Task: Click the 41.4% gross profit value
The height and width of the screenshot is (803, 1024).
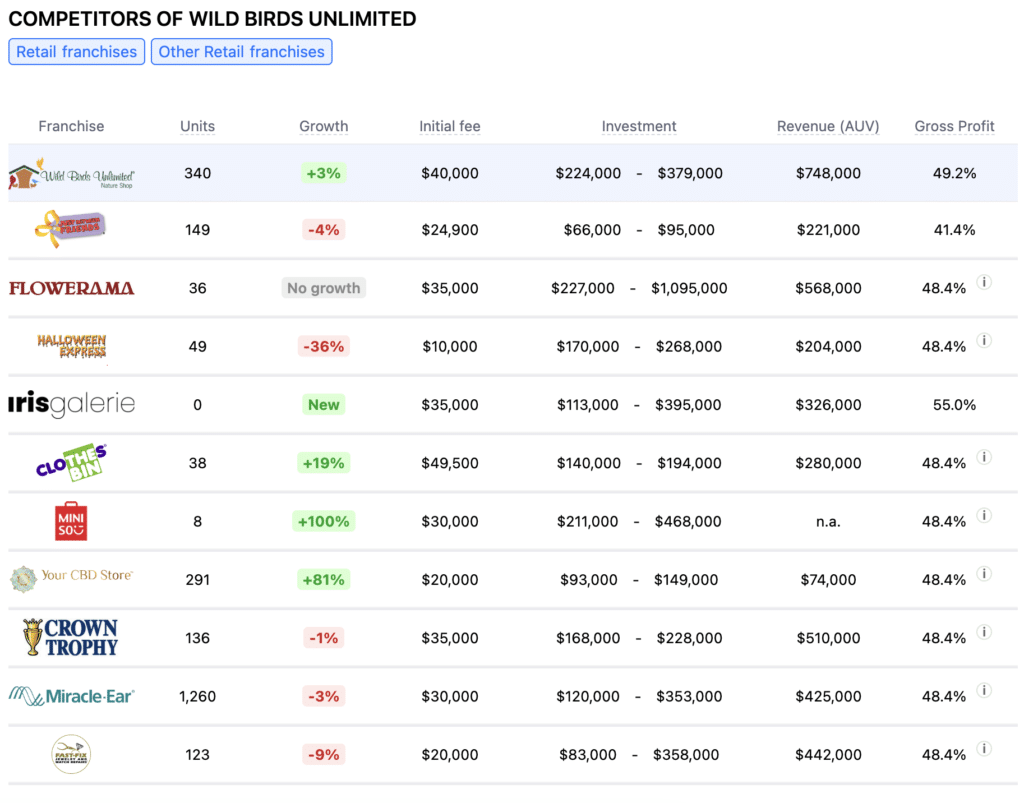Action: click(x=954, y=230)
